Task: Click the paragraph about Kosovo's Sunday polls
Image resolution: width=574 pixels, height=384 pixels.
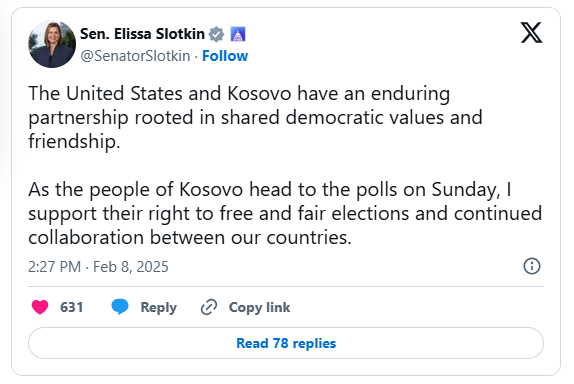Action: (x=285, y=213)
